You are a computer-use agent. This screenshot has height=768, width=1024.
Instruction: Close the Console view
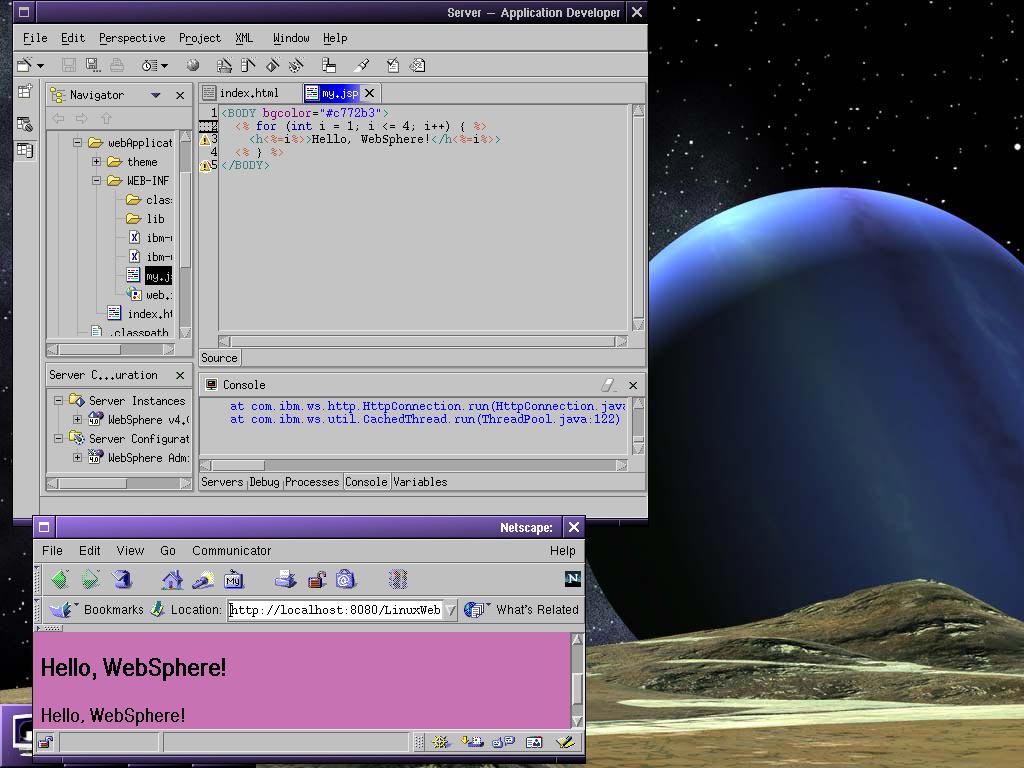point(633,385)
